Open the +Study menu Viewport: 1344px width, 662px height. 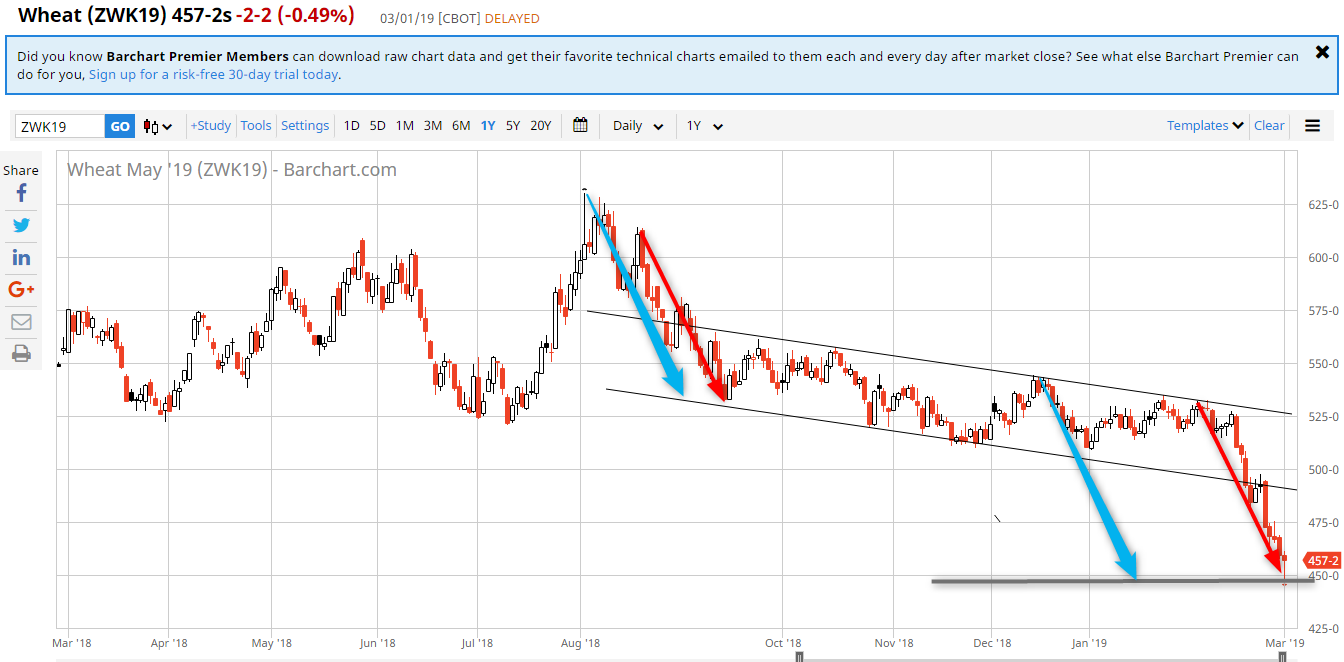(211, 125)
